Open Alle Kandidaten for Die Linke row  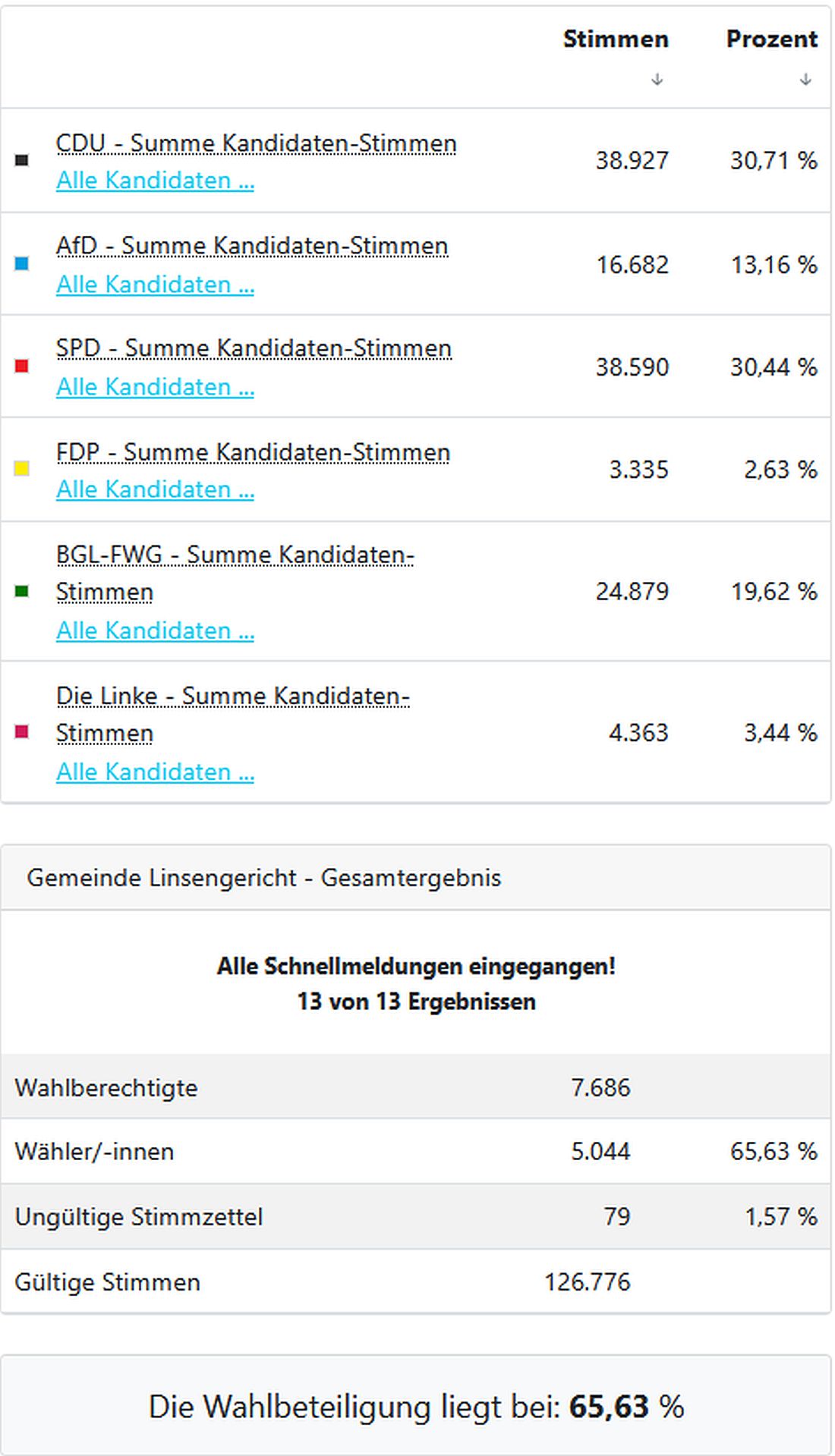[154, 772]
